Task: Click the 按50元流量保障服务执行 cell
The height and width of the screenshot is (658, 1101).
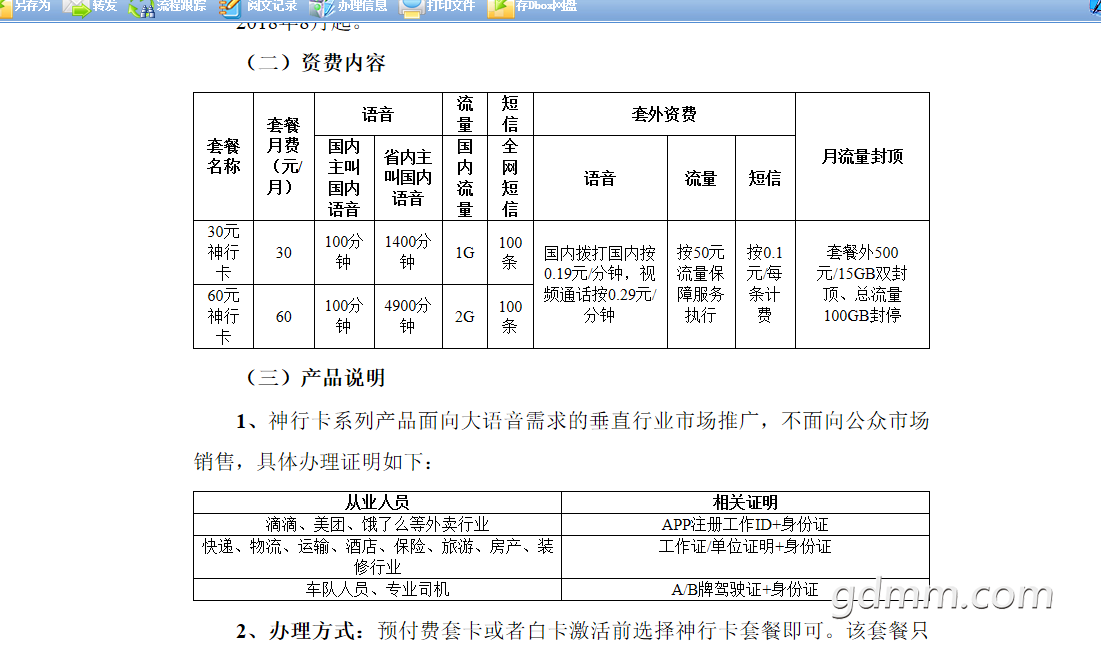Action: pos(701,284)
